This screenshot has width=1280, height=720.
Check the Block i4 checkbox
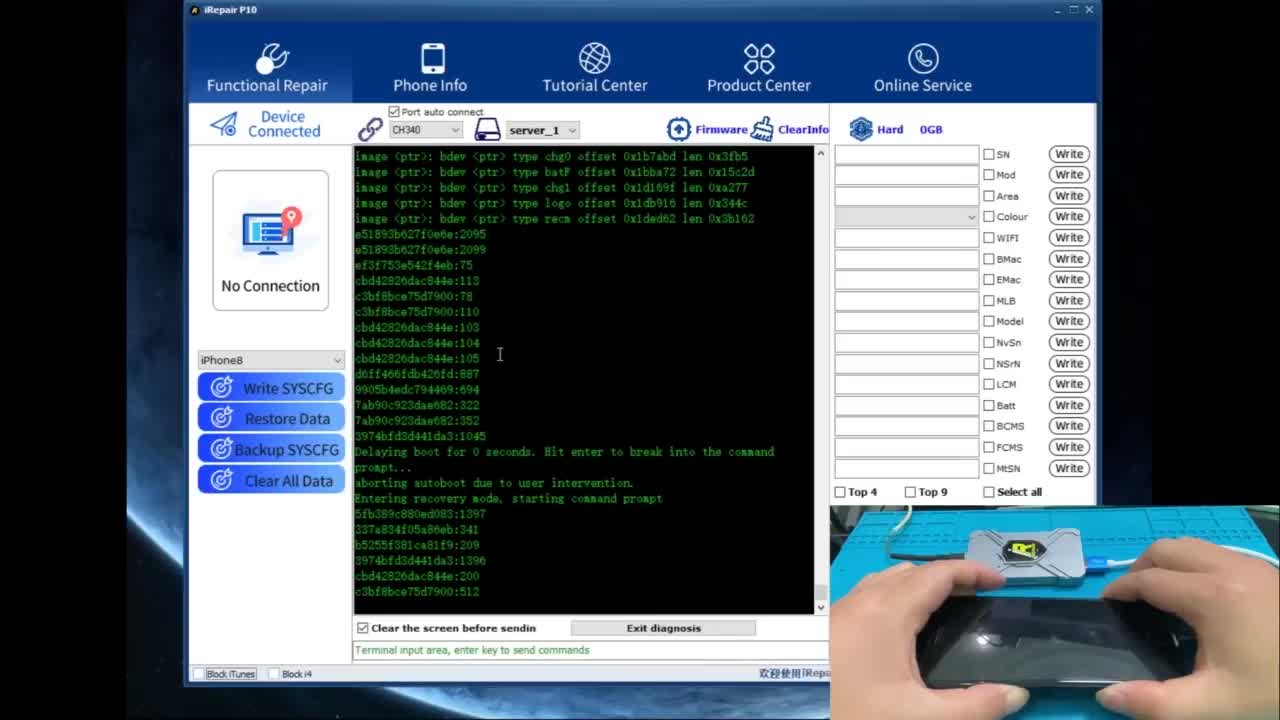click(274, 674)
